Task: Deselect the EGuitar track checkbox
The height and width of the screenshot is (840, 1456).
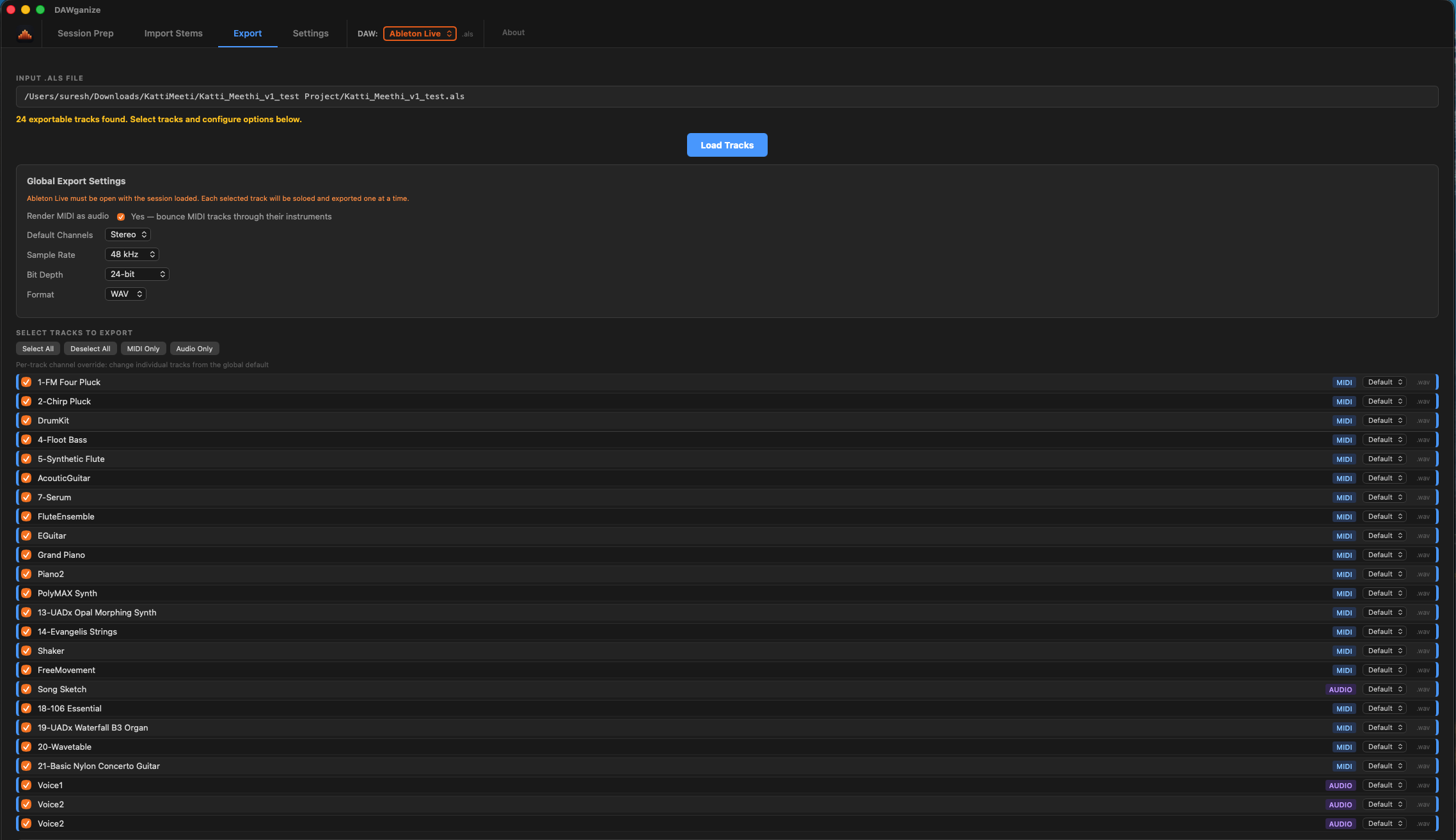Action: pos(26,535)
